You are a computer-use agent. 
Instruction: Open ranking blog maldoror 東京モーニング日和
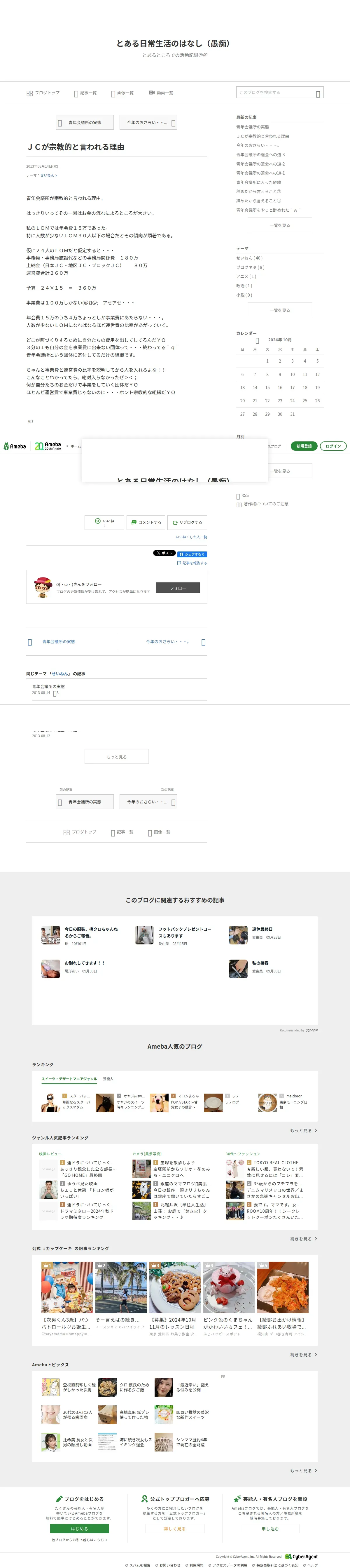(x=284, y=1102)
